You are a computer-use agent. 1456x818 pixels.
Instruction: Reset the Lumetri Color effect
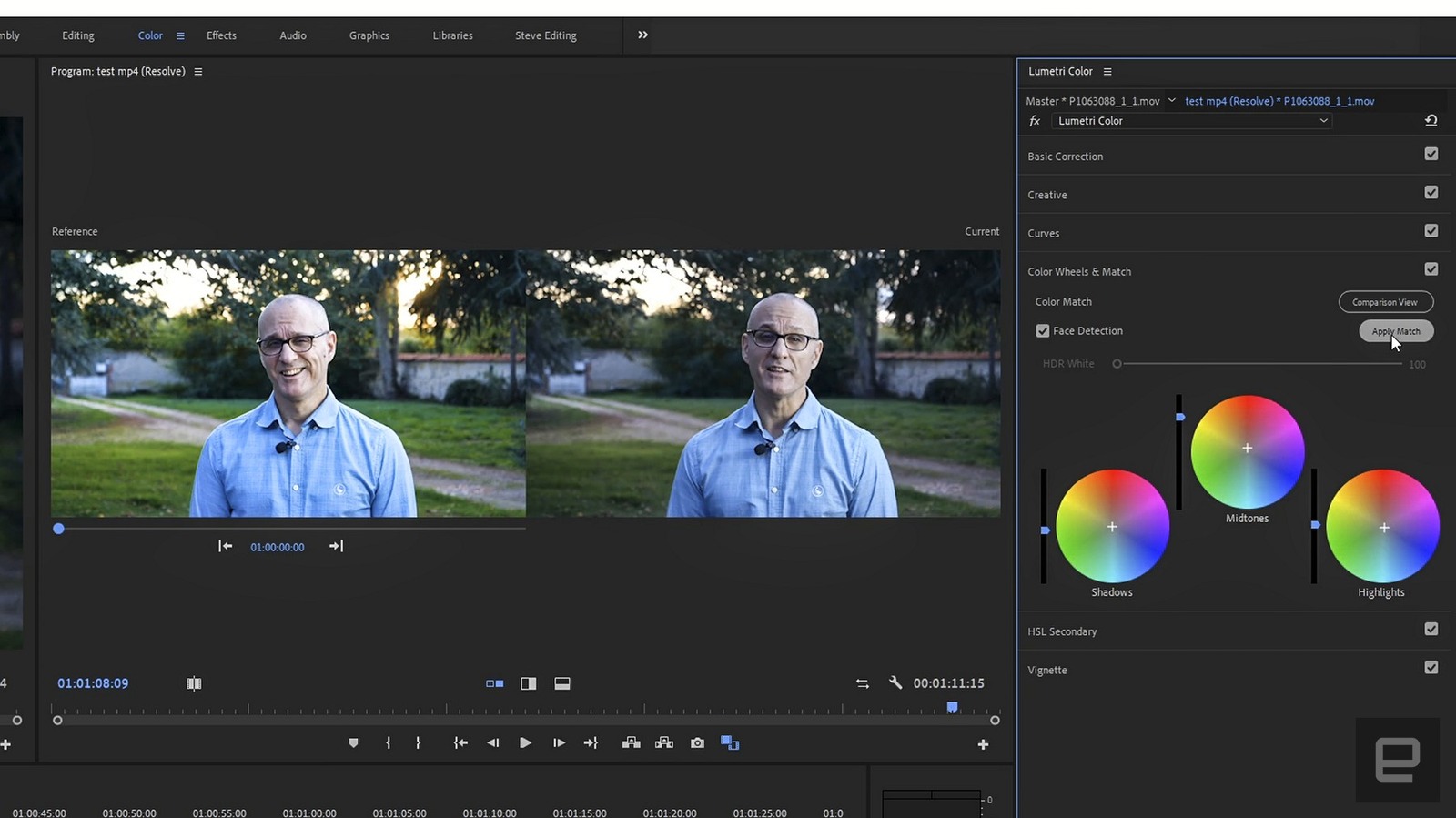pos(1431,120)
